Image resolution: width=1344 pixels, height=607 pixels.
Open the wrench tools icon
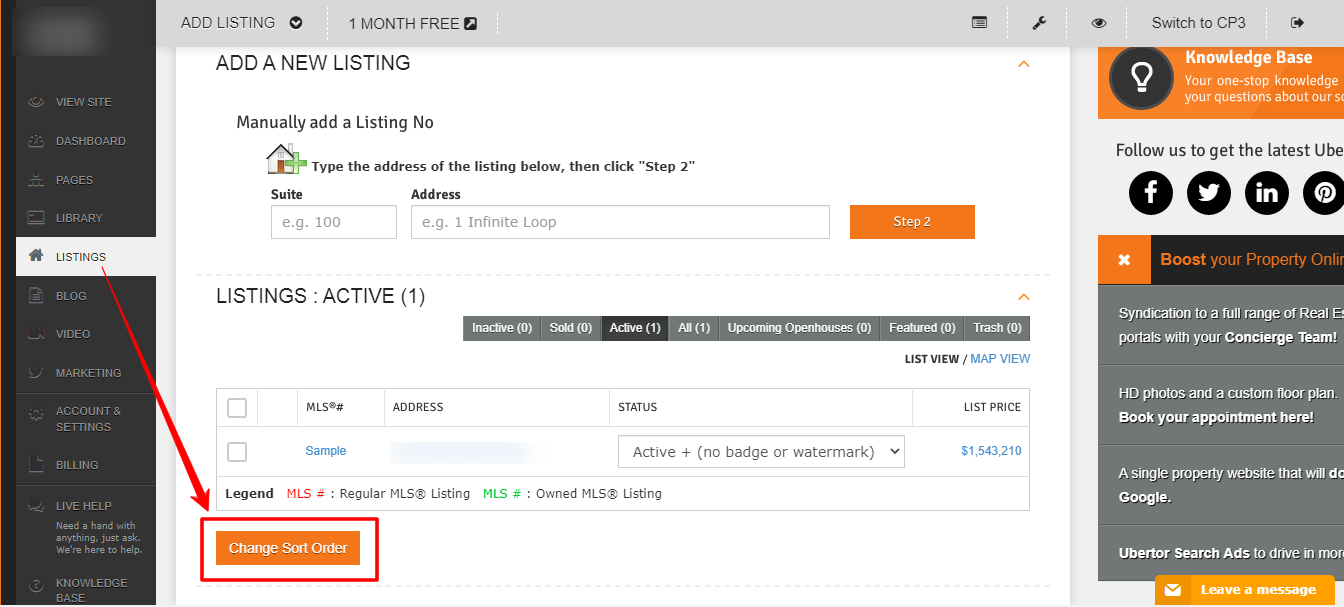click(1039, 23)
